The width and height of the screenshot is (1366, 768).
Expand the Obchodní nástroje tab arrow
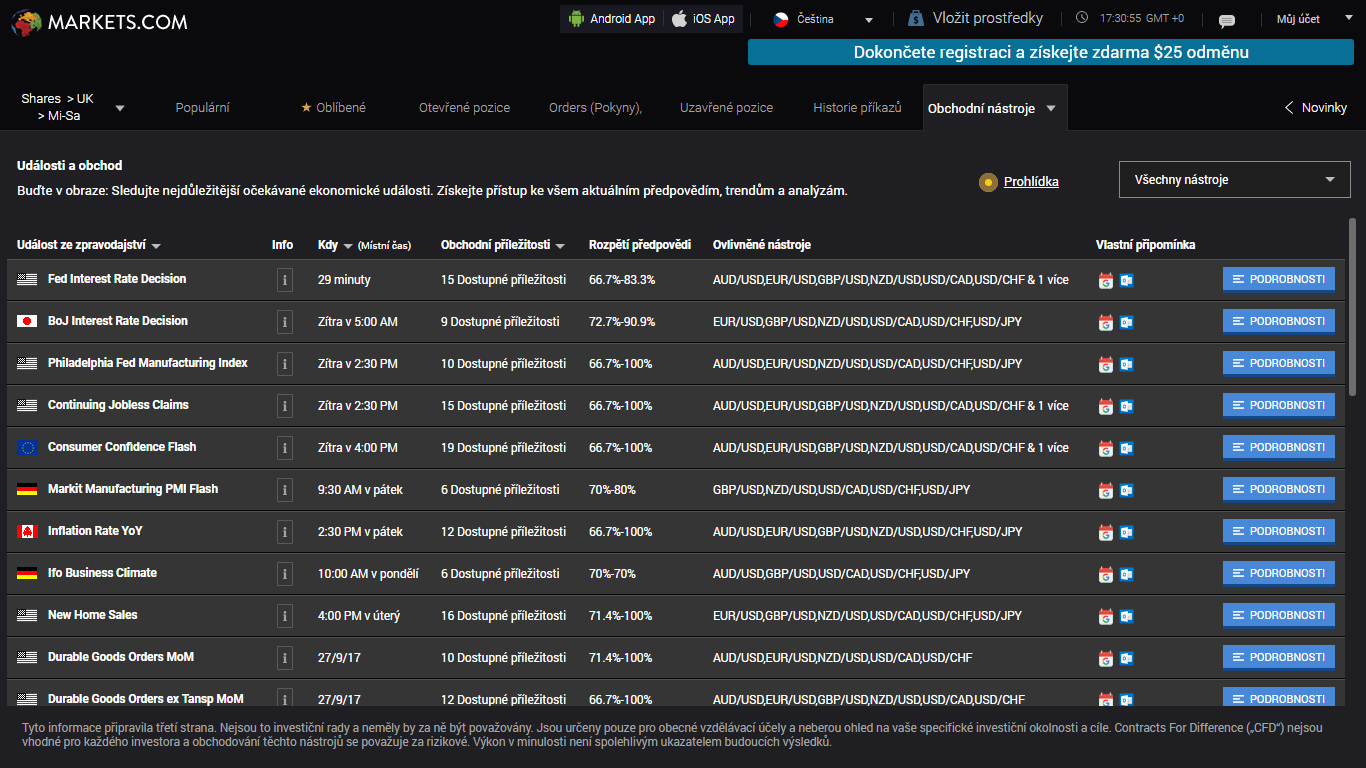click(1051, 108)
